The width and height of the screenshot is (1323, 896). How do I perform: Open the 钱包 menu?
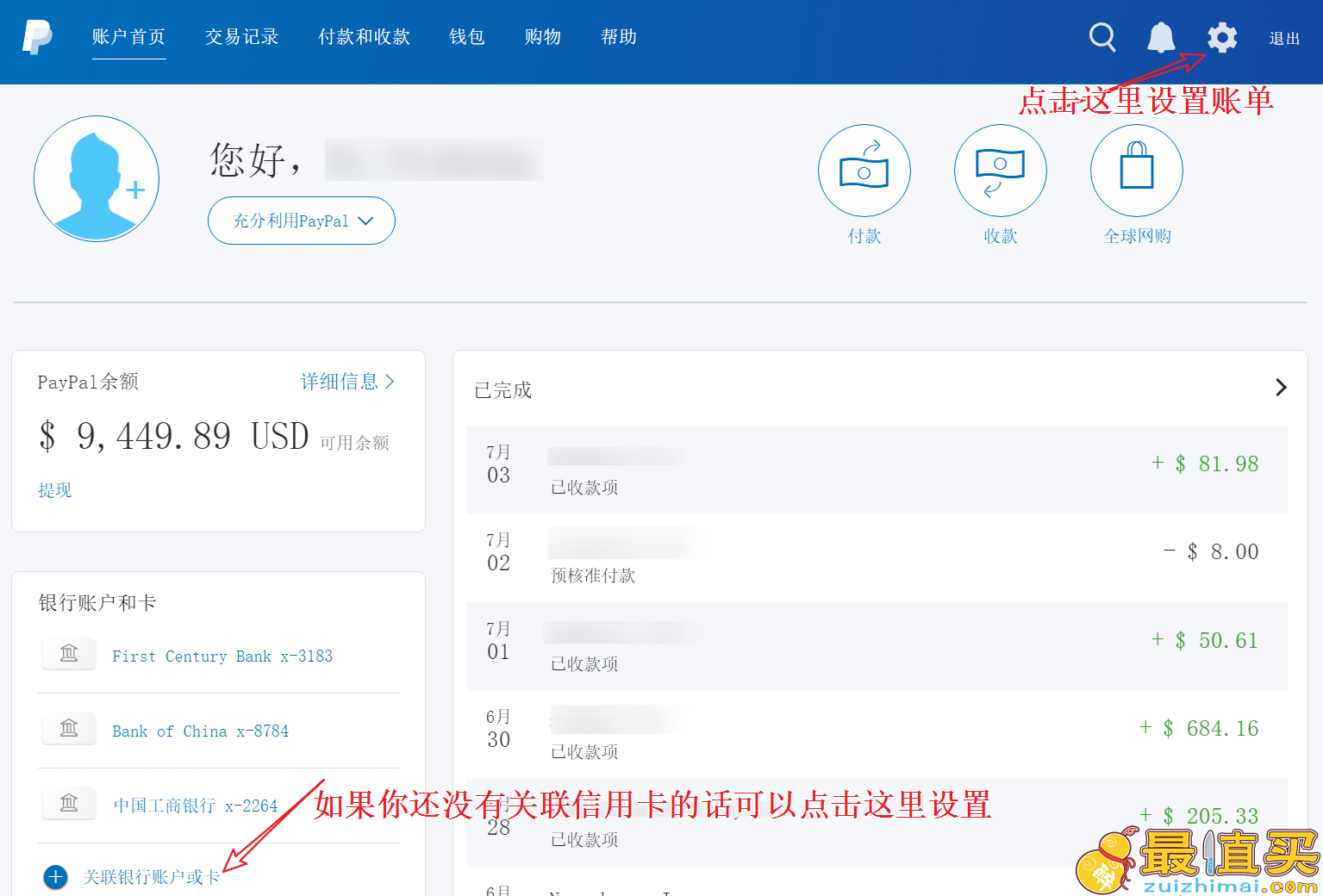point(467,37)
